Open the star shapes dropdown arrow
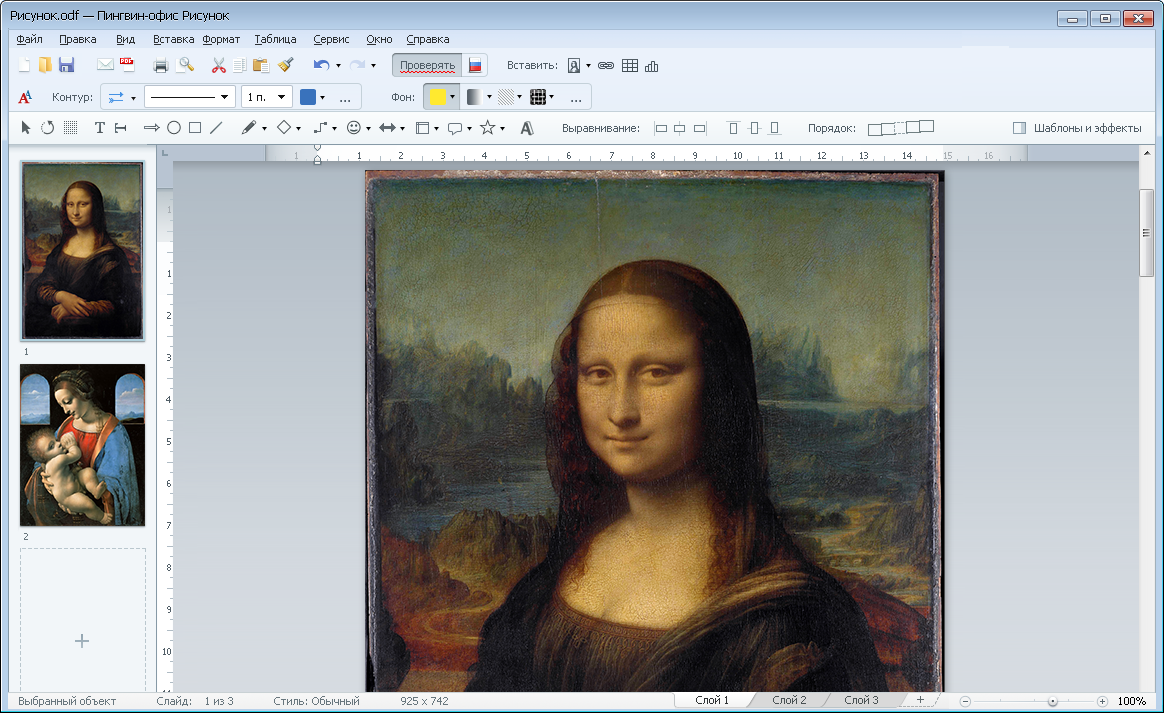The height and width of the screenshot is (713, 1164). pyautogui.click(x=502, y=128)
